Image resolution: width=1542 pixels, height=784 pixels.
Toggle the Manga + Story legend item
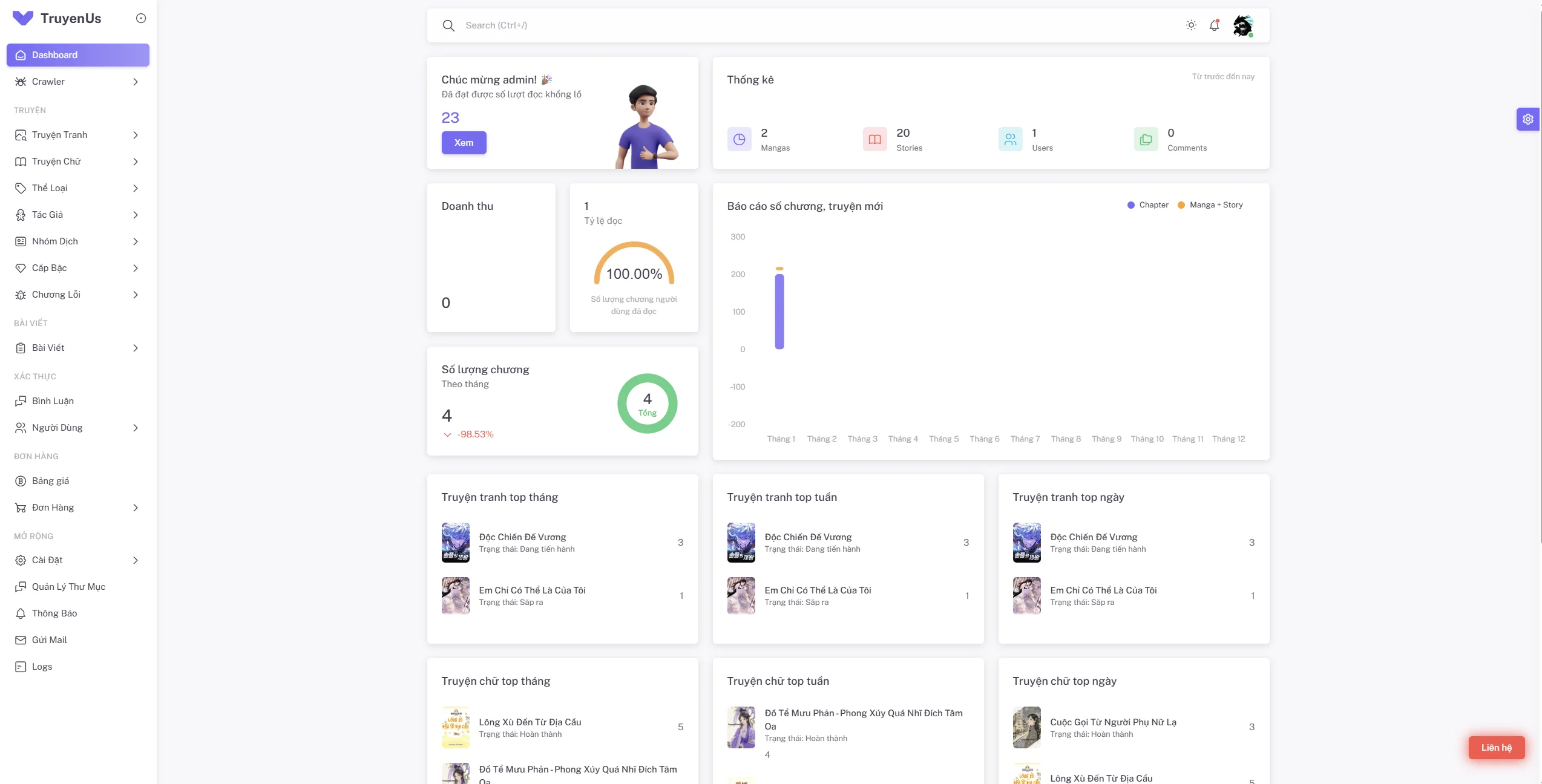point(1210,204)
